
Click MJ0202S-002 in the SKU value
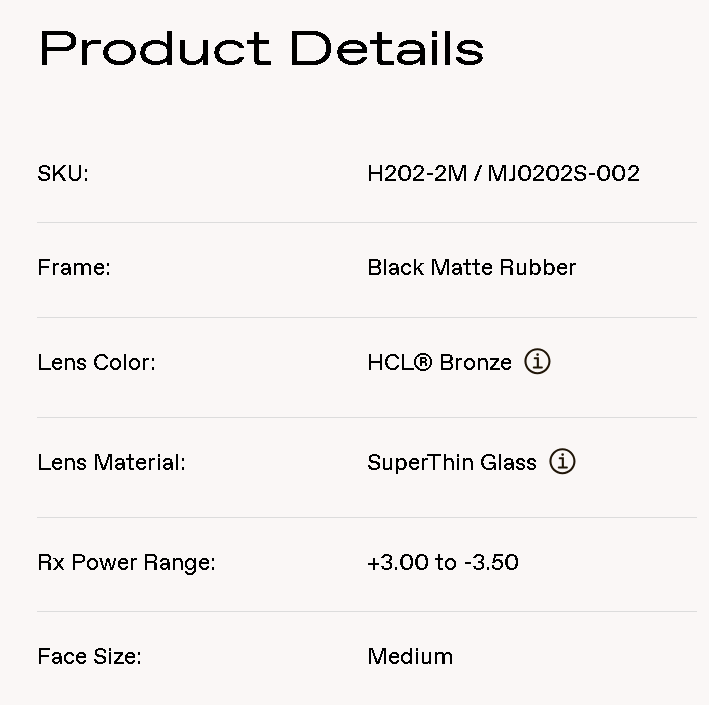click(563, 173)
